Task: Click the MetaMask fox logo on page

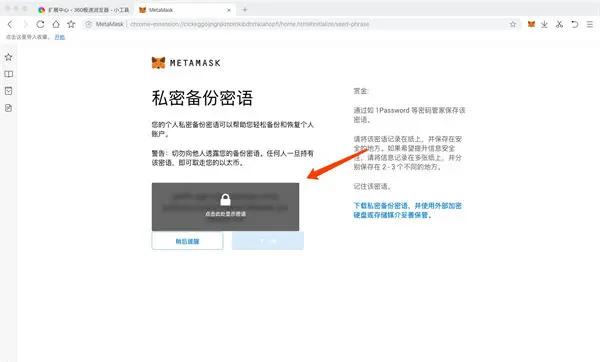Action: [158, 63]
